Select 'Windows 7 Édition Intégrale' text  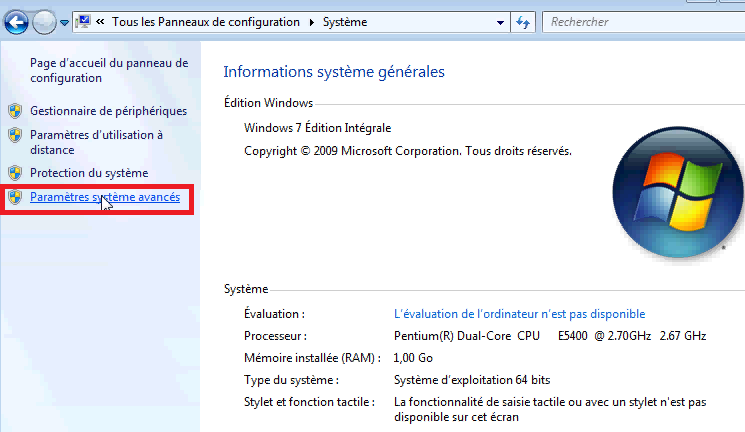[x=317, y=128]
